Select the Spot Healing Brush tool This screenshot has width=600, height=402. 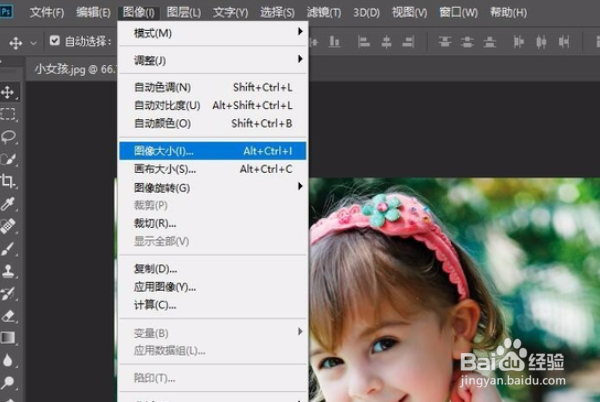tap(8, 226)
